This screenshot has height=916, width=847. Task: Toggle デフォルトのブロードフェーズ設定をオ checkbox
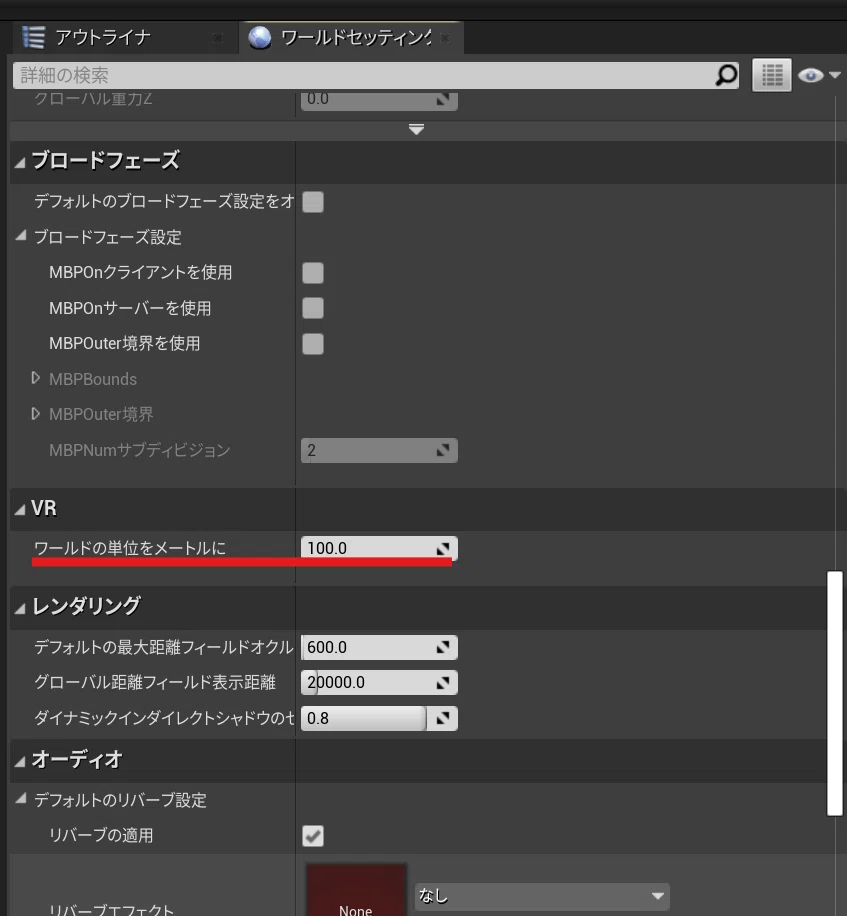313,202
